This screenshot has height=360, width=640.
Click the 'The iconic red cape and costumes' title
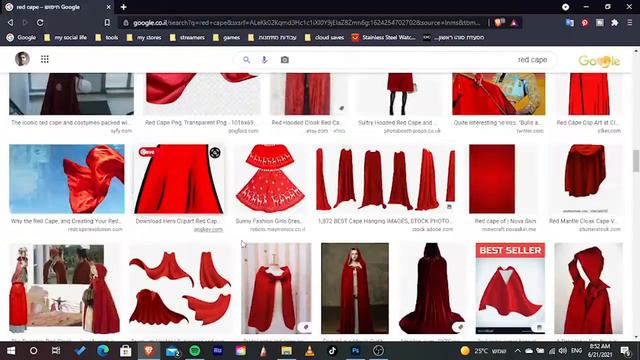click(71, 122)
